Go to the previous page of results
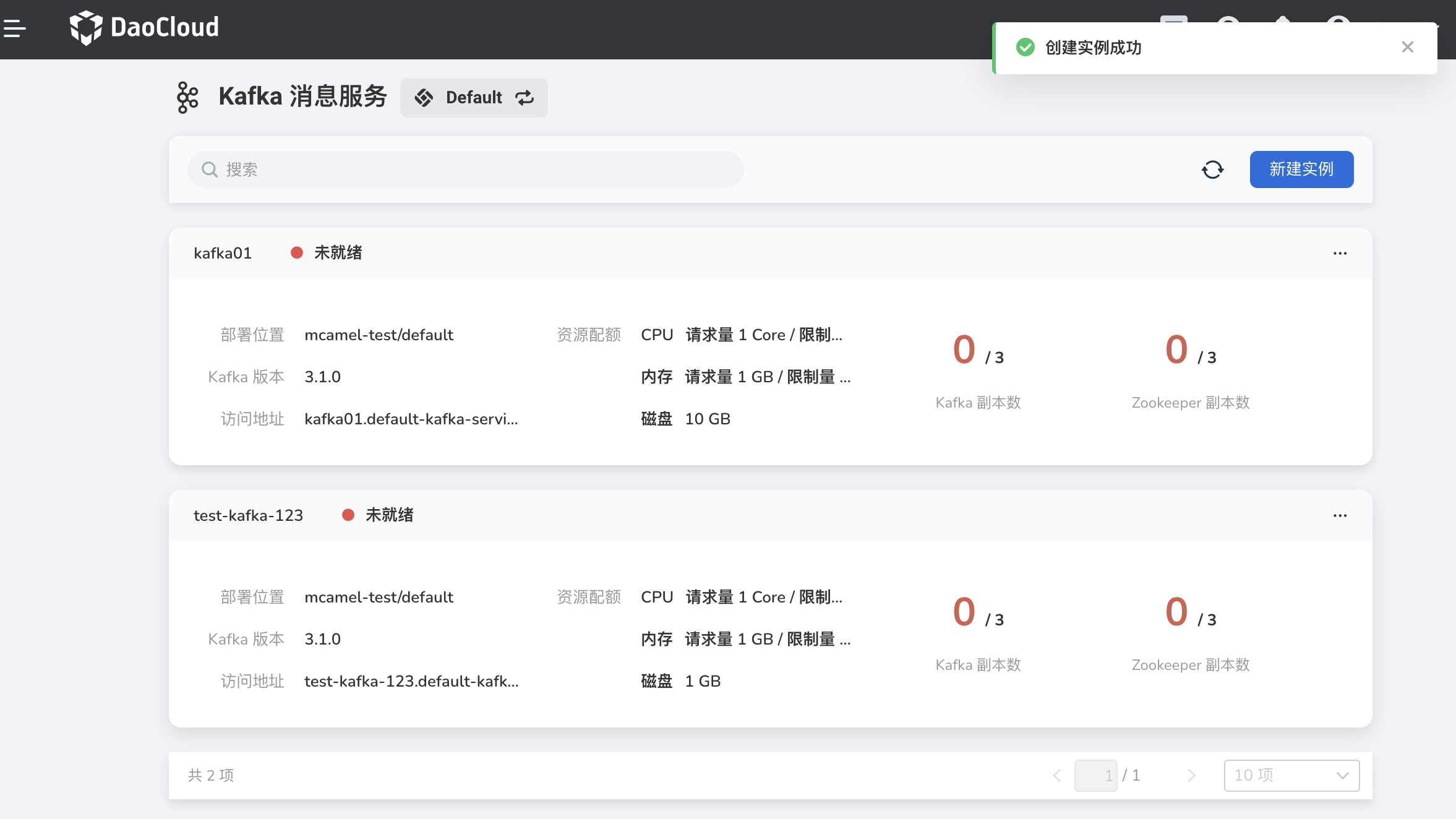 (1057, 776)
